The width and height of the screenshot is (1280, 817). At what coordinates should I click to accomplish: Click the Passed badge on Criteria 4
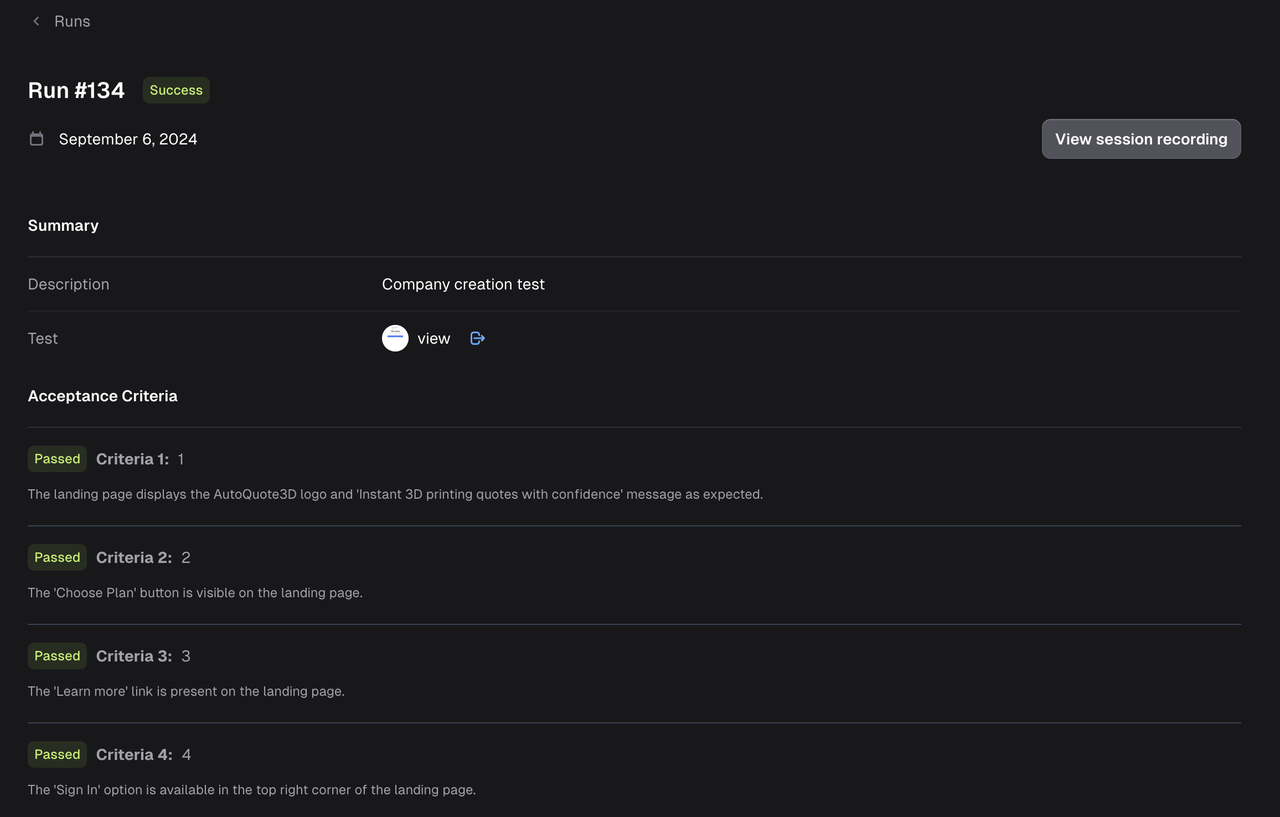(x=56, y=754)
